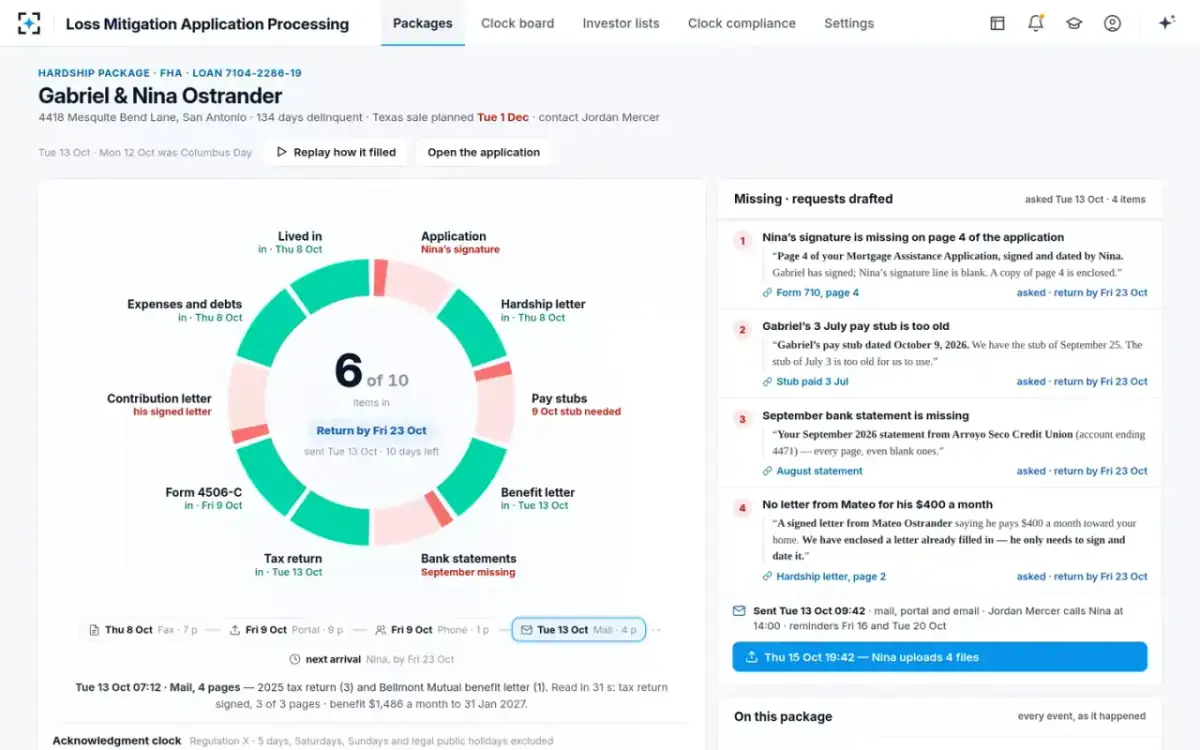
Task: Click Gabriel's 3 July pay stub is too old
Action: [x=856, y=327]
